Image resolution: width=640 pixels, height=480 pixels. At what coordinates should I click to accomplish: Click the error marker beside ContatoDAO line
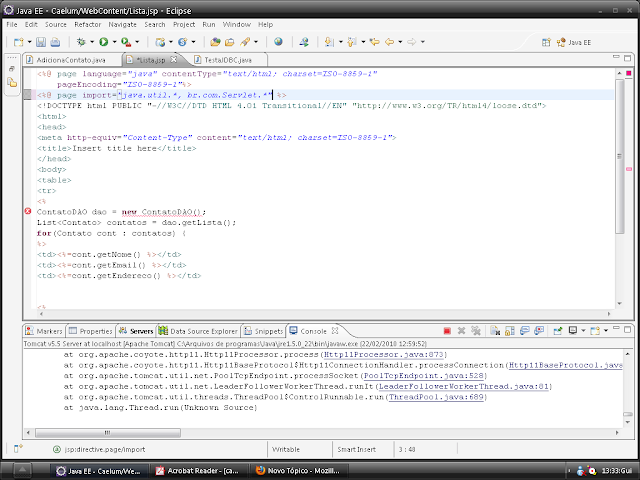coord(28,211)
